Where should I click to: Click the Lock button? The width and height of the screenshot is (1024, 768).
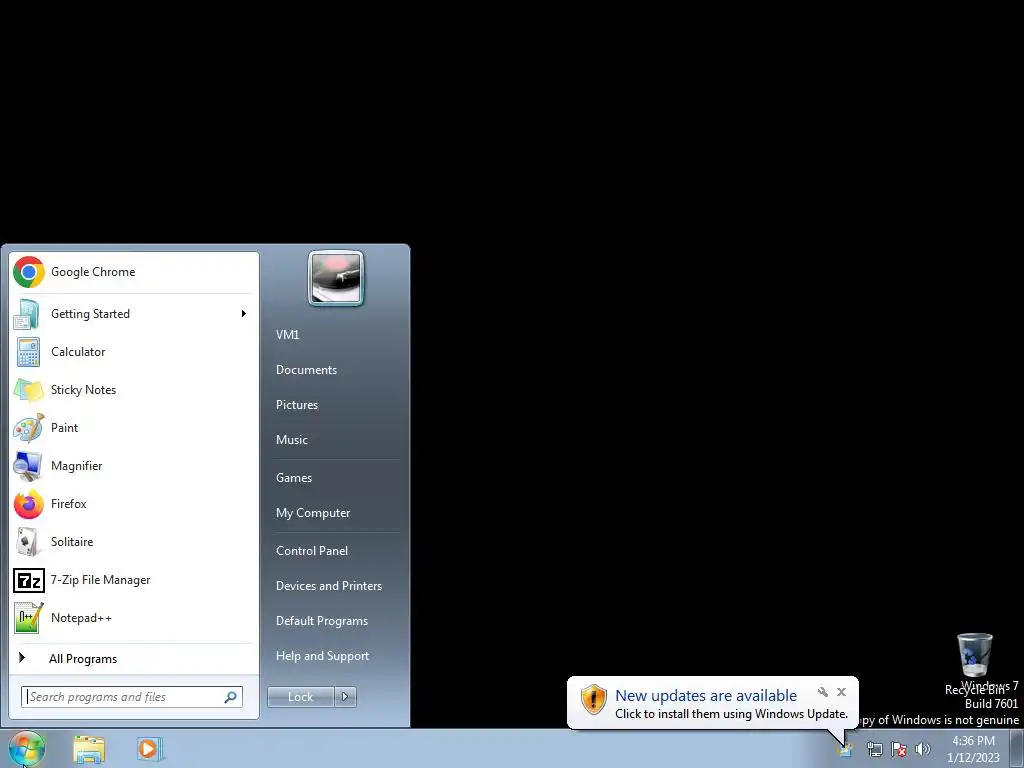pos(301,697)
